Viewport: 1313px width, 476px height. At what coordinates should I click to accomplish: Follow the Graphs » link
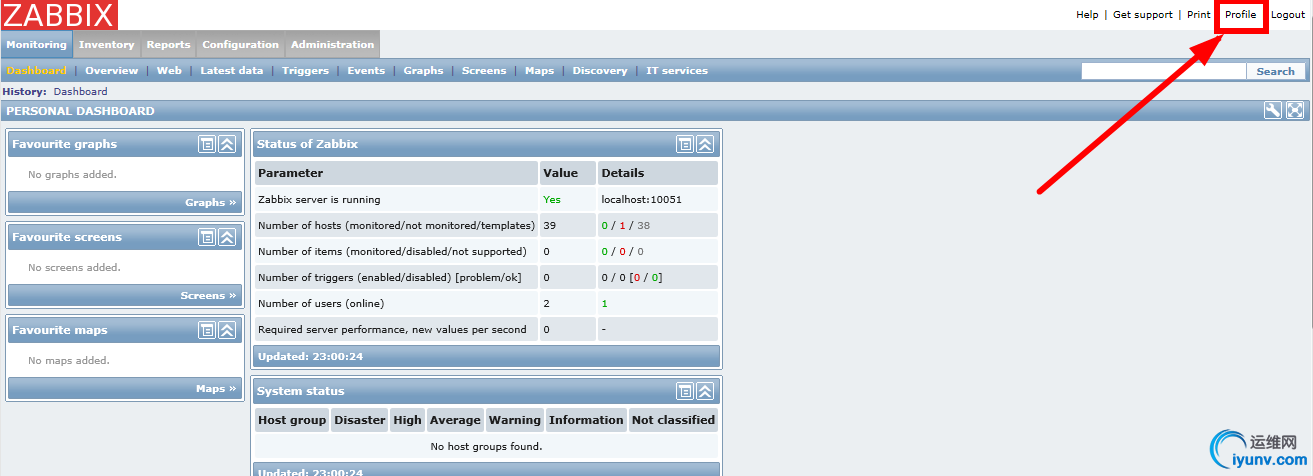click(211, 202)
